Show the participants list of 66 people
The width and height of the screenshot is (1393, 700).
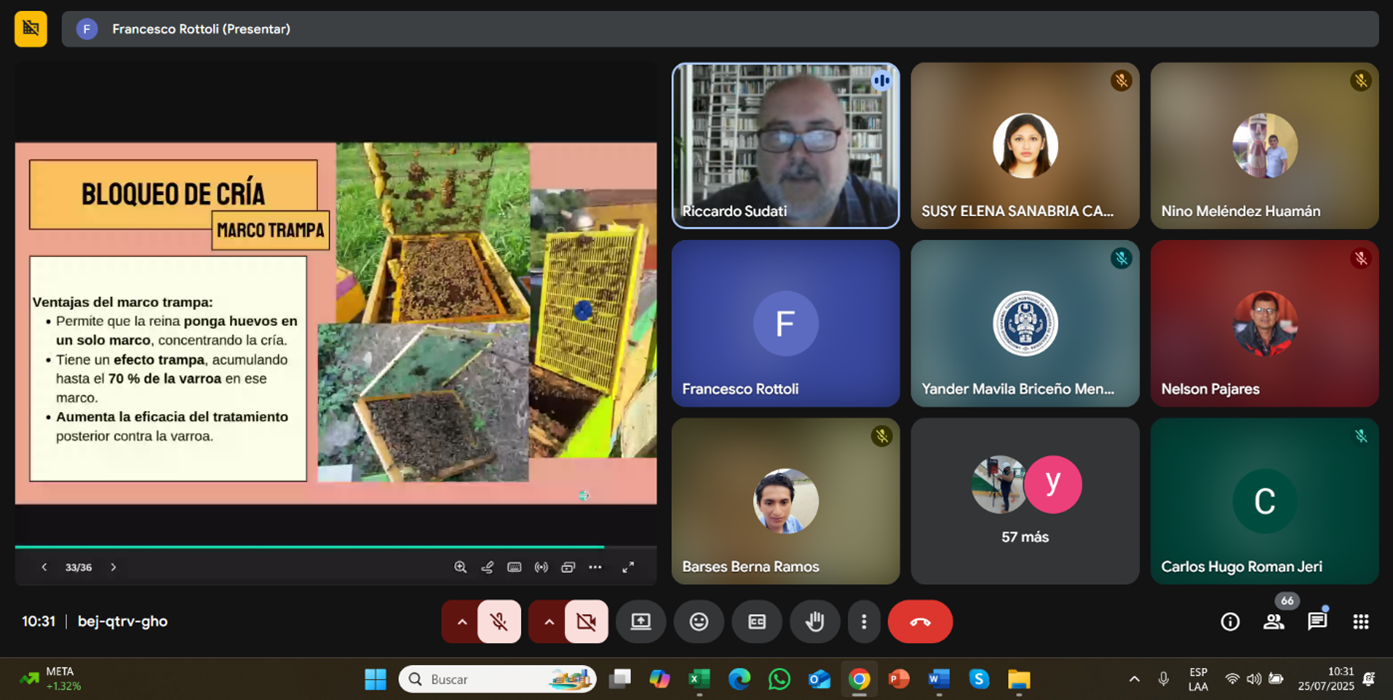click(x=1274, y=622)
